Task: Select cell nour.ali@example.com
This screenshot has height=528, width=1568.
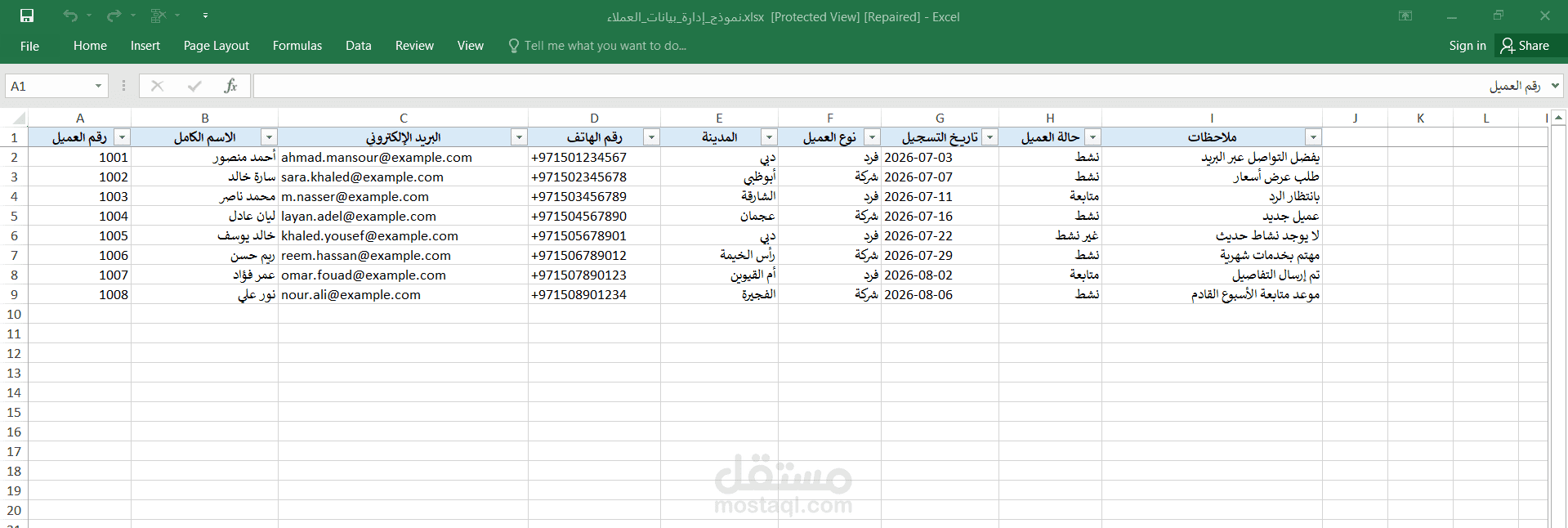Action: (x=404, y=294)
